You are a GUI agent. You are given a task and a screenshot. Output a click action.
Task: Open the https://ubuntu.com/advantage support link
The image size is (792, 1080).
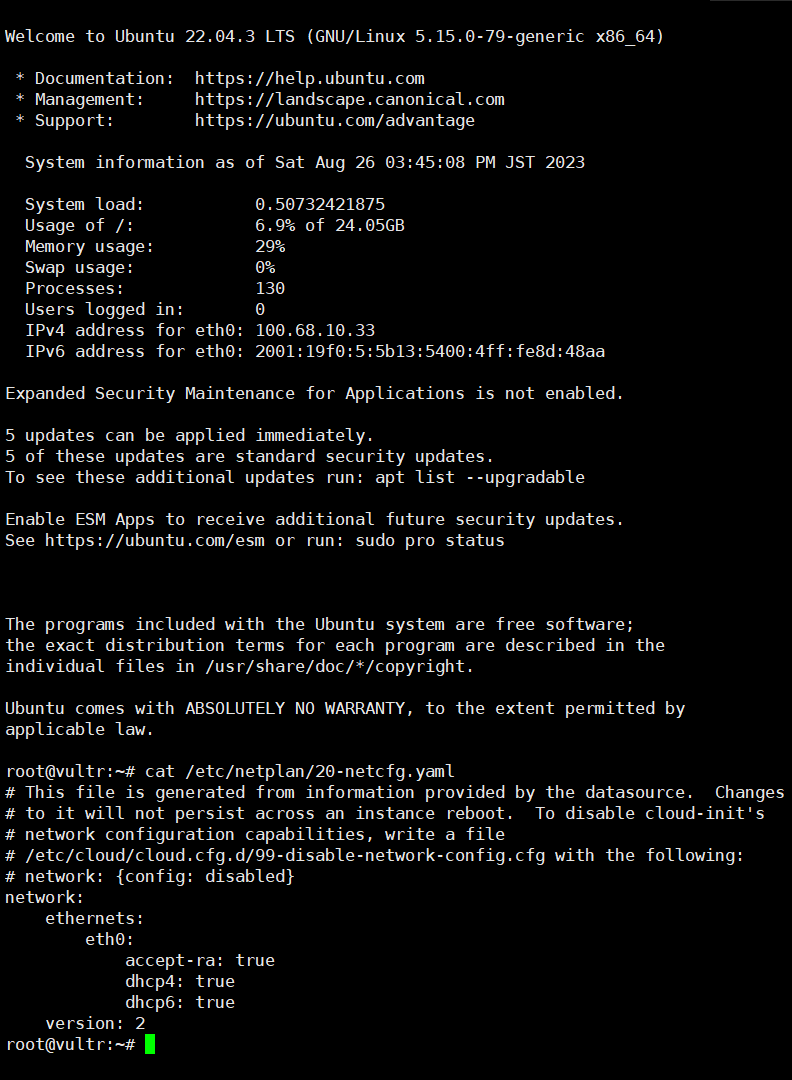334,121
